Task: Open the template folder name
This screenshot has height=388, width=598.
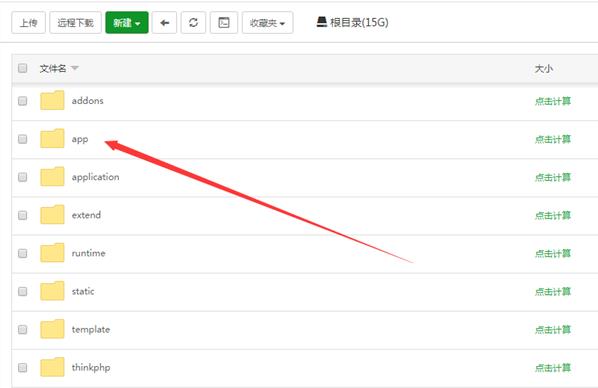Action: (x=91, y=330)
